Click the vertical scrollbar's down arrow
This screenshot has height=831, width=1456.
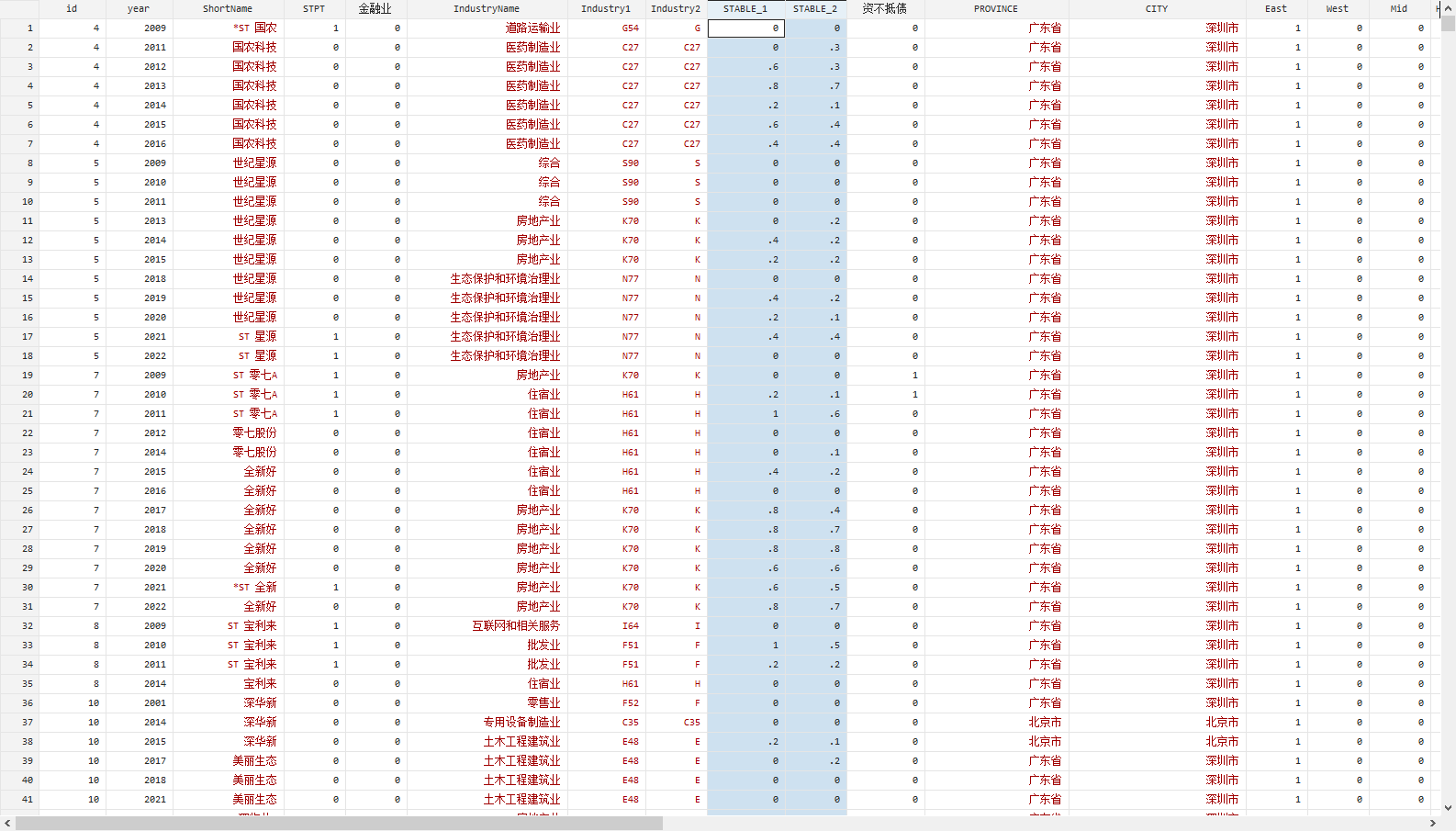[x=1449, y=808]
